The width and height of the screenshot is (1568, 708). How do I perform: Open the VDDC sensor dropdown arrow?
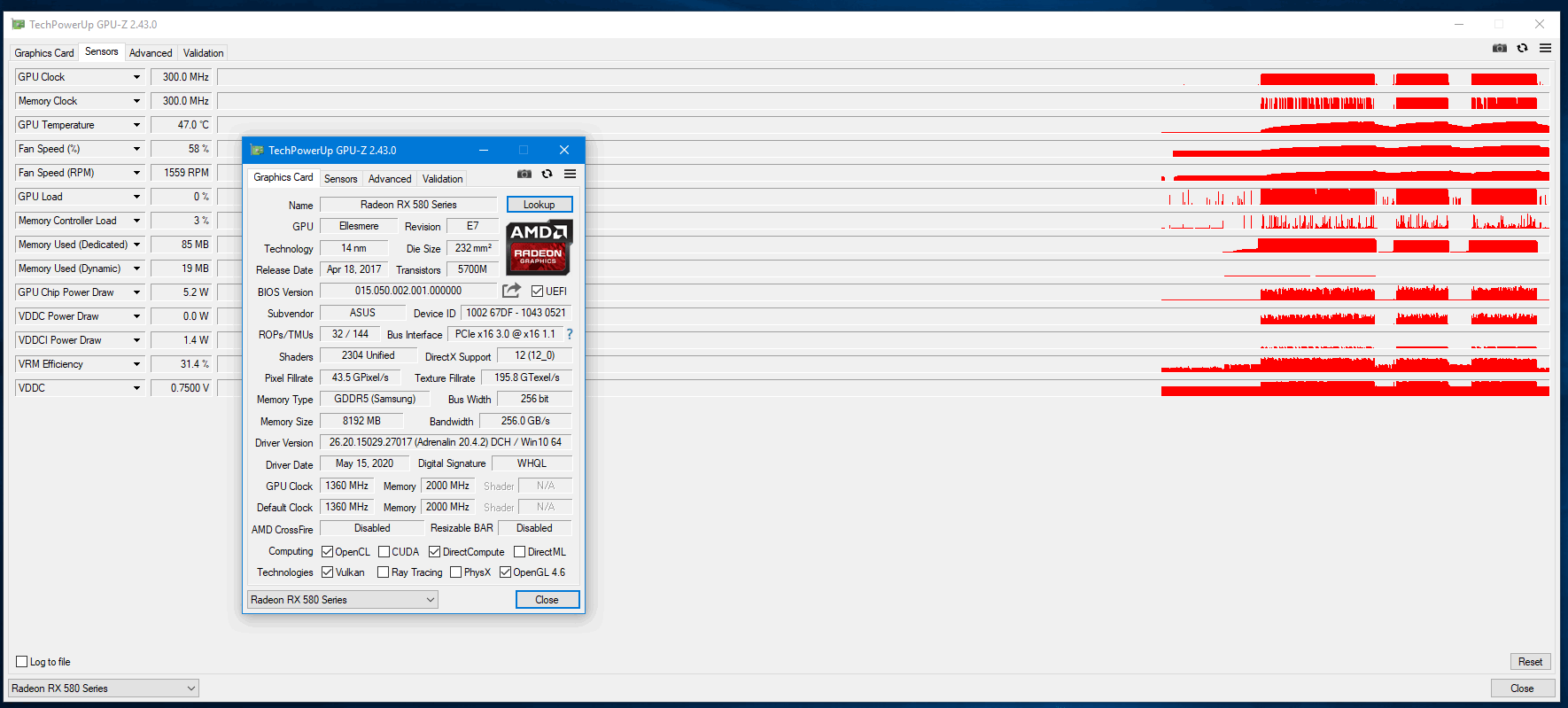[136, 388]
